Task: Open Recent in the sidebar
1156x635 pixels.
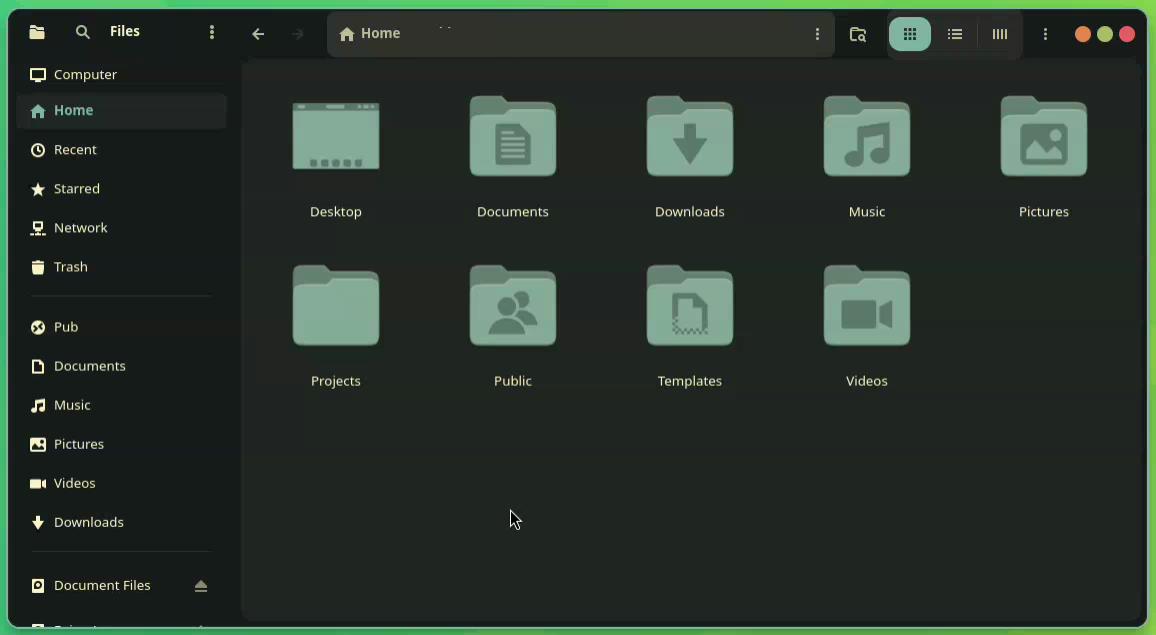Action: pos(121,150)
